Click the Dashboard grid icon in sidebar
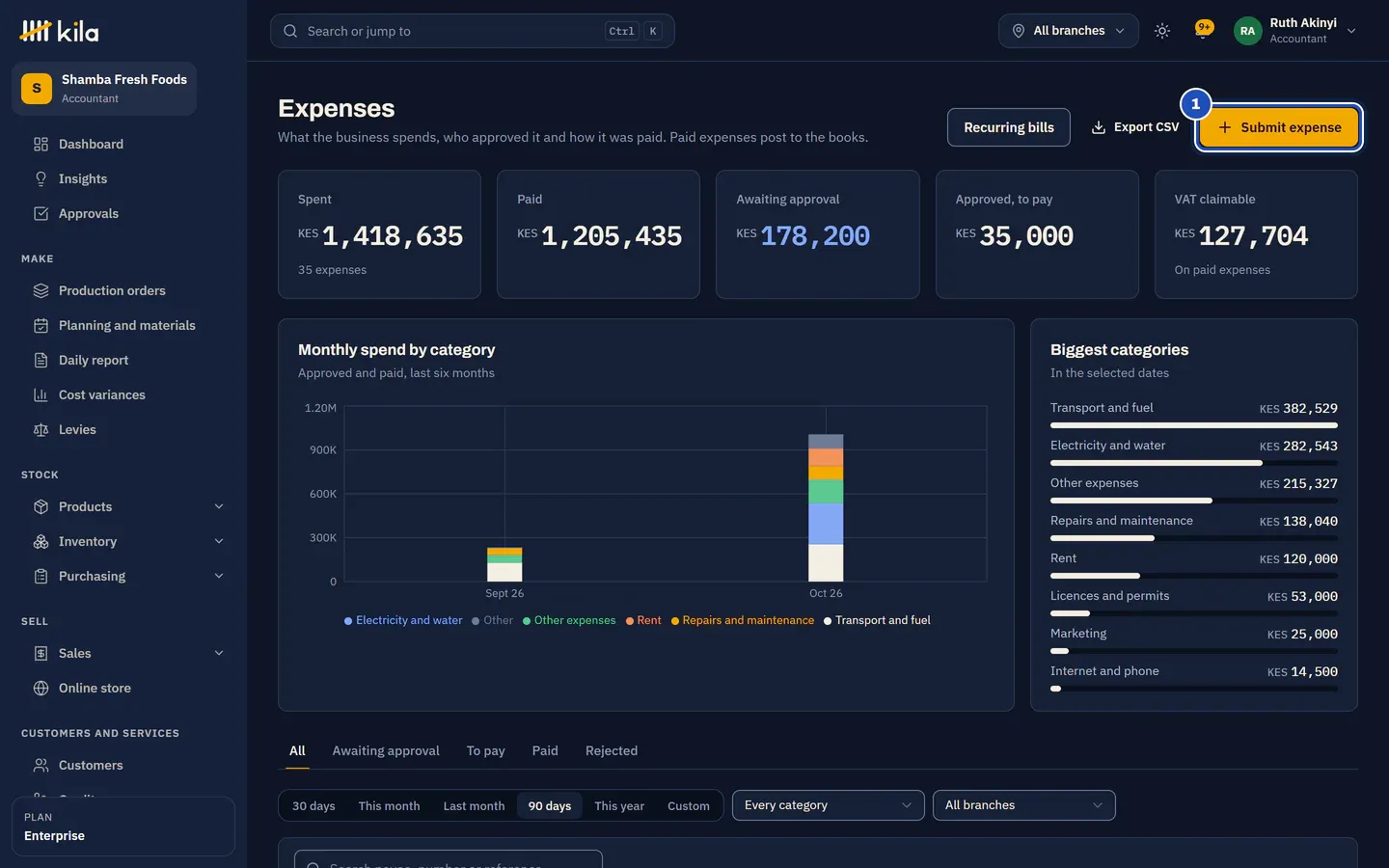 (41, 144)
